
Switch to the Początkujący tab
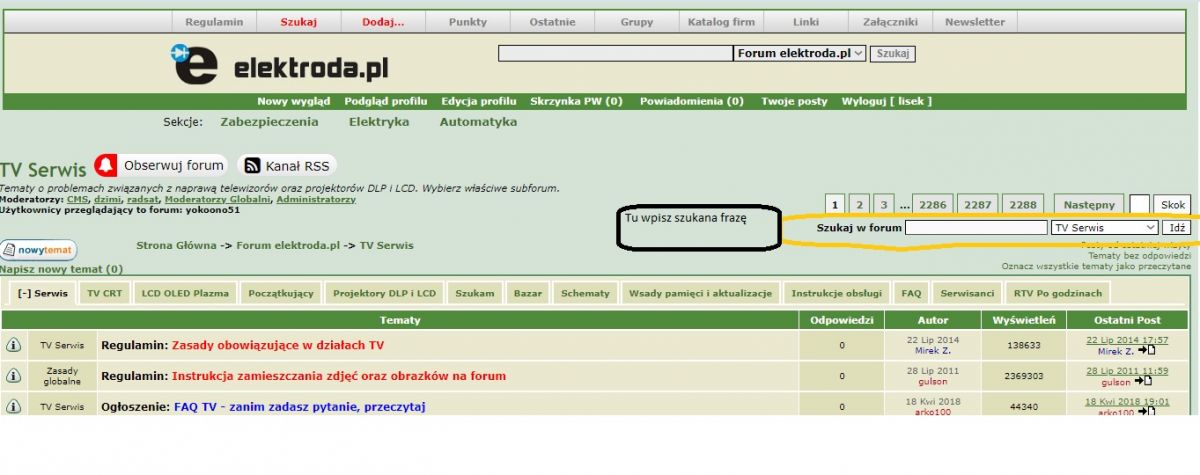281,293
